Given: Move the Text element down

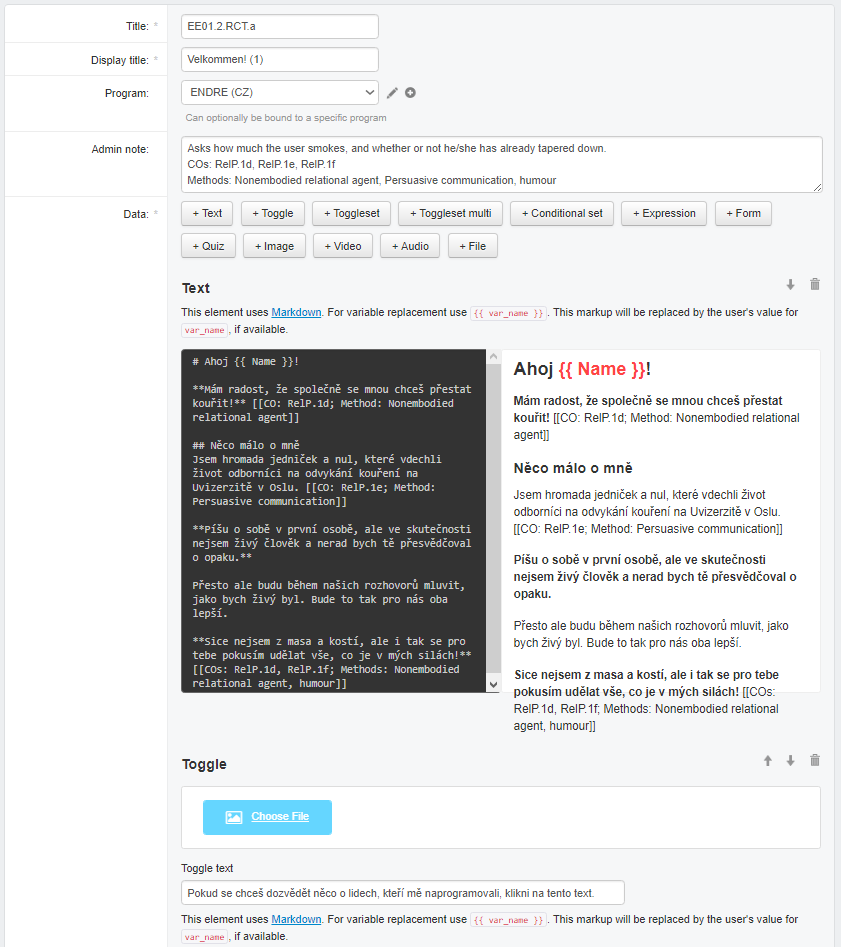Looking at the screenshot, I should 790,285.
